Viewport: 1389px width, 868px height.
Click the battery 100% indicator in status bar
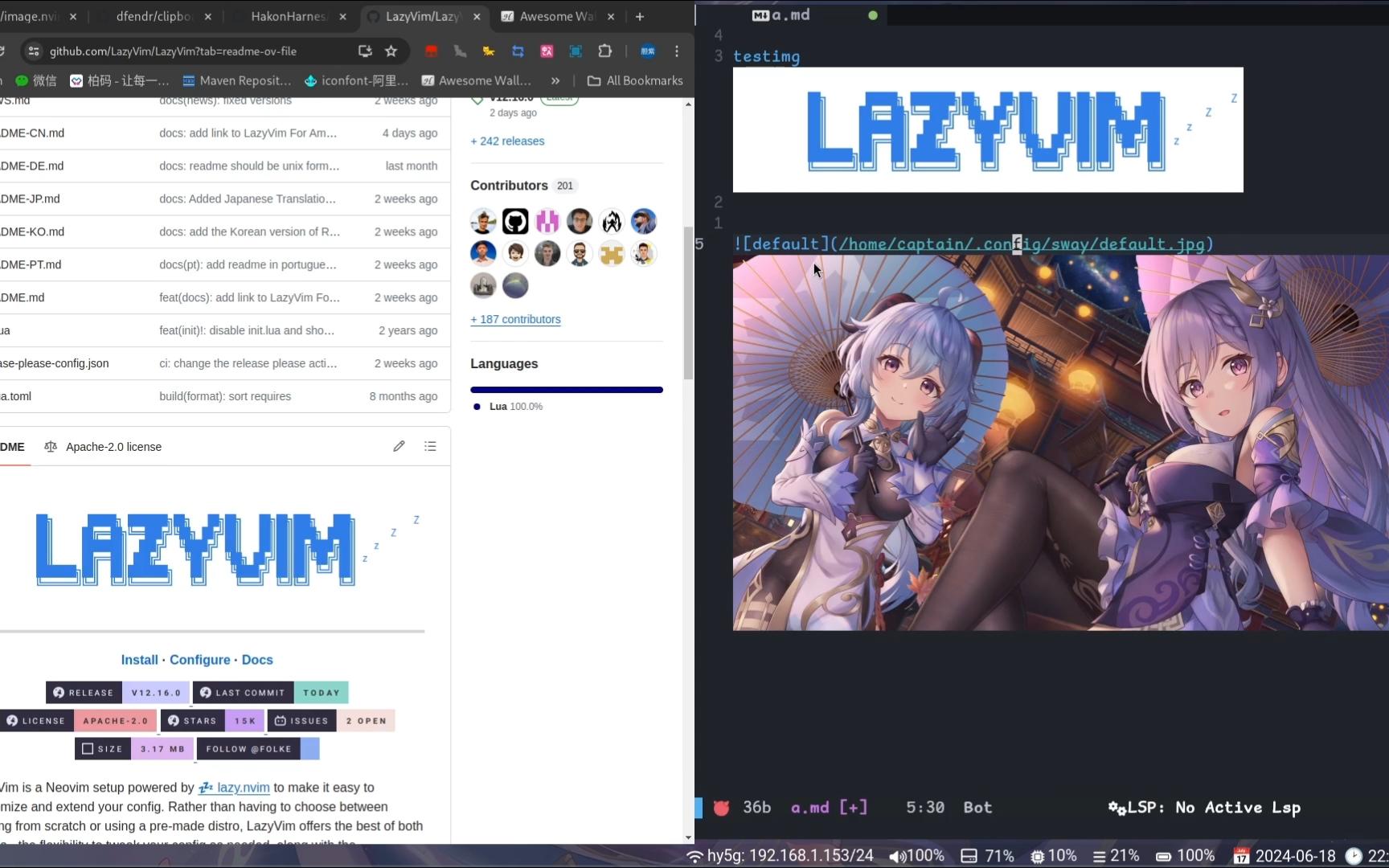point(1186,856)
